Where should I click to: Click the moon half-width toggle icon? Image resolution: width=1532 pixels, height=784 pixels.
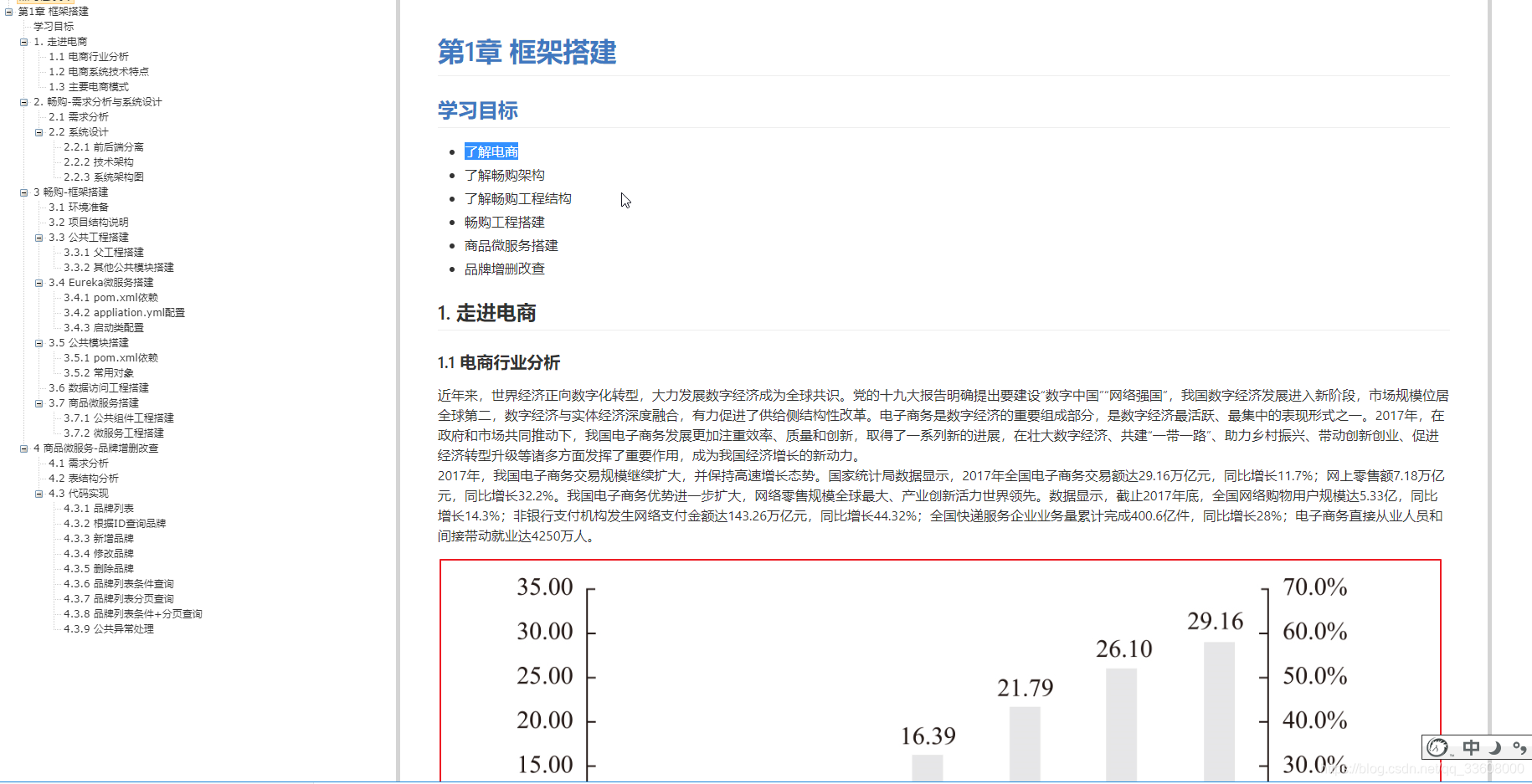(1495, 747)
